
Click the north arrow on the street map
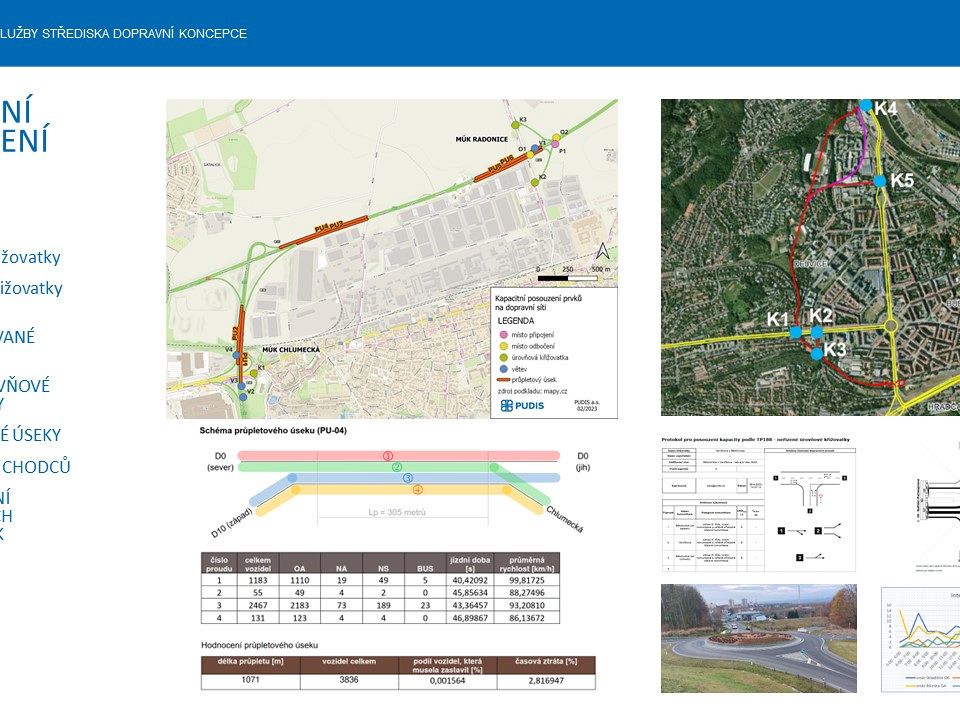(602, 251)
